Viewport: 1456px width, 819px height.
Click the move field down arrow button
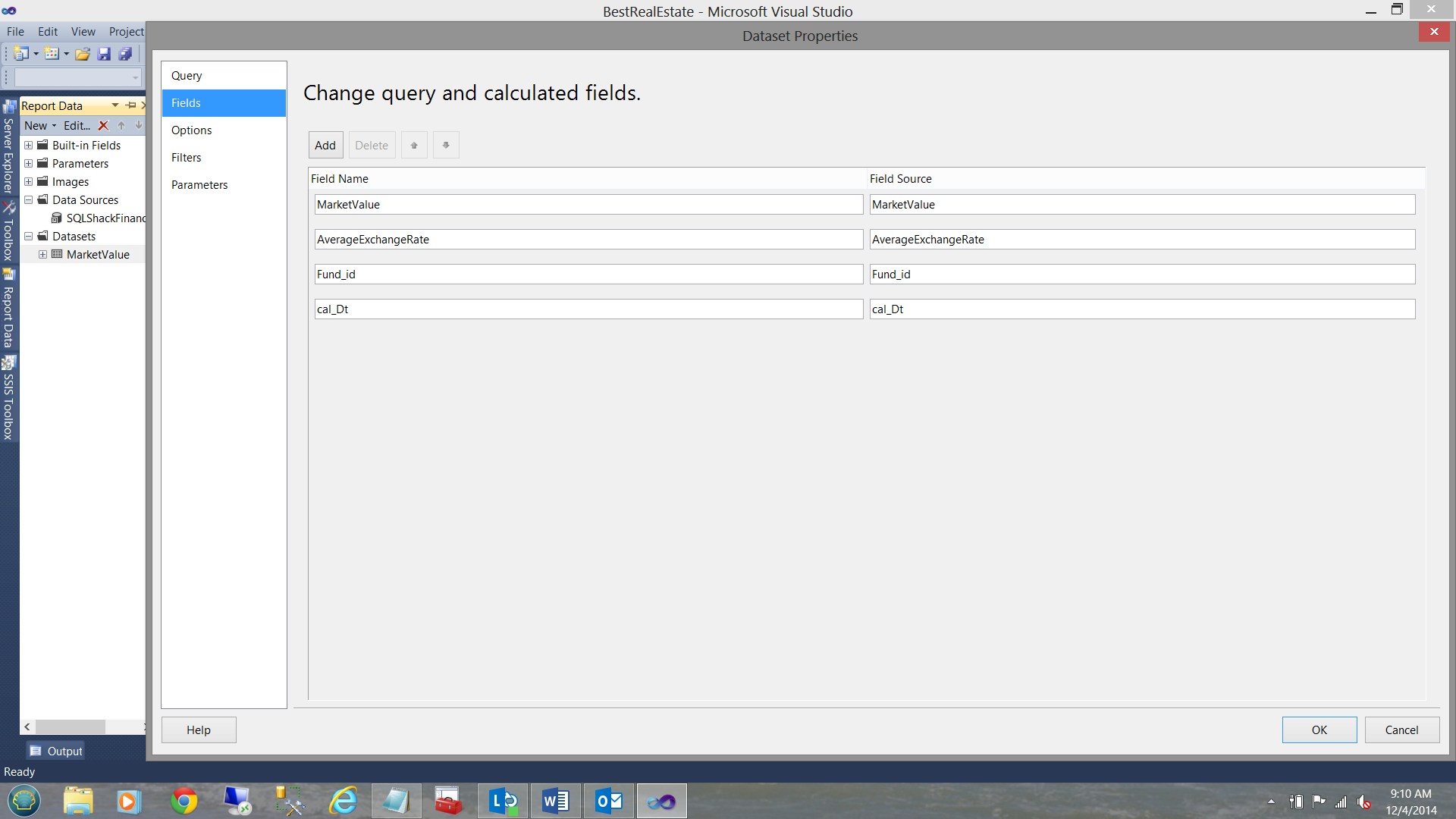pos(446,145)
